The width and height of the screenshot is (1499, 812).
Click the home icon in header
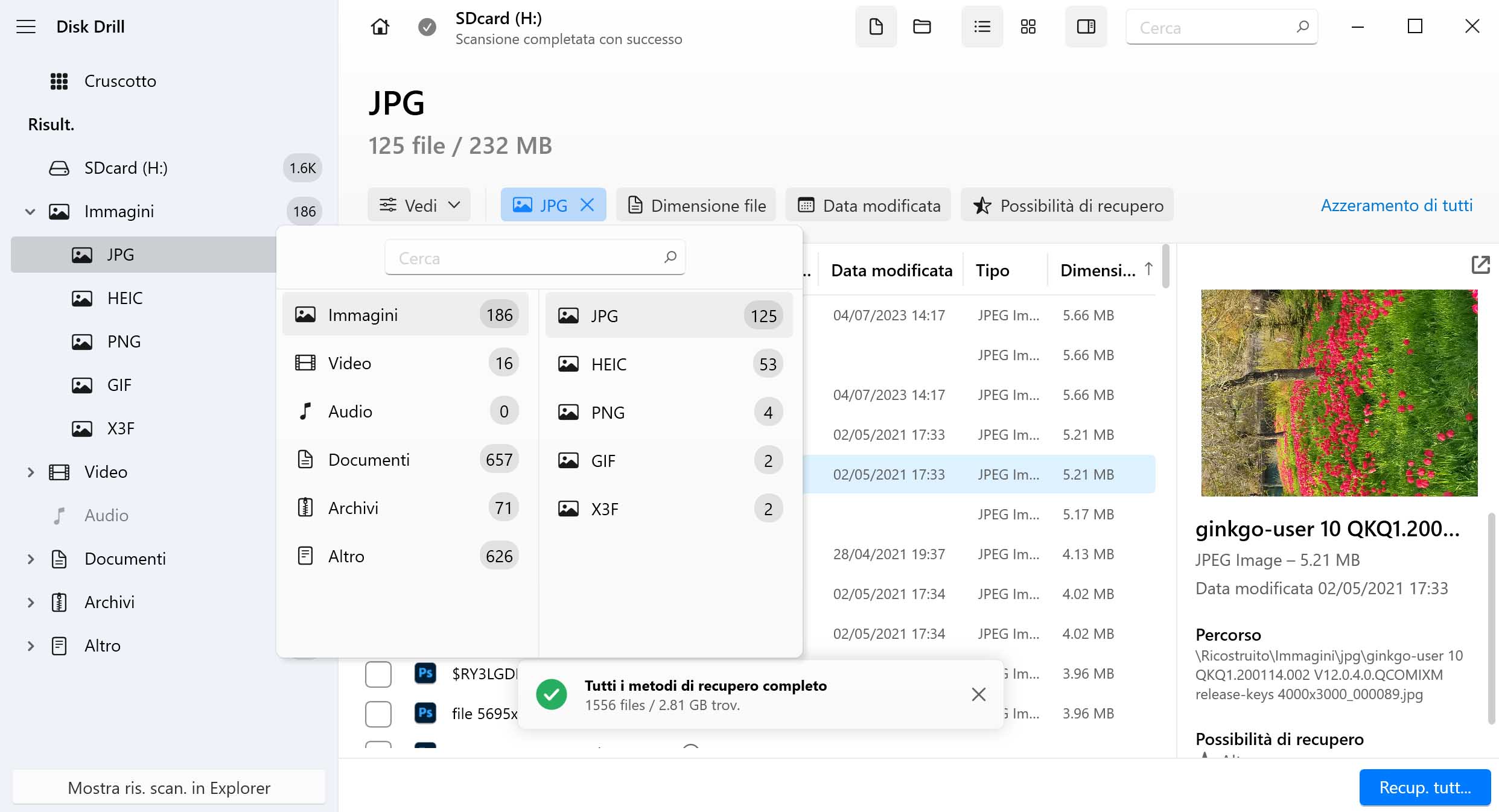click(x=380, y=27)
